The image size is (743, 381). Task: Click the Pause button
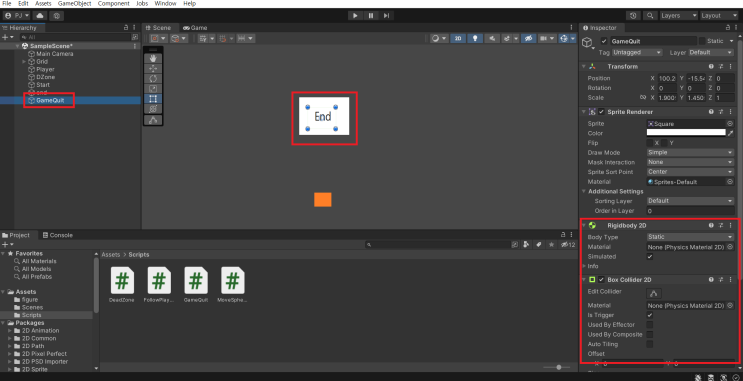tap(371, 16)
